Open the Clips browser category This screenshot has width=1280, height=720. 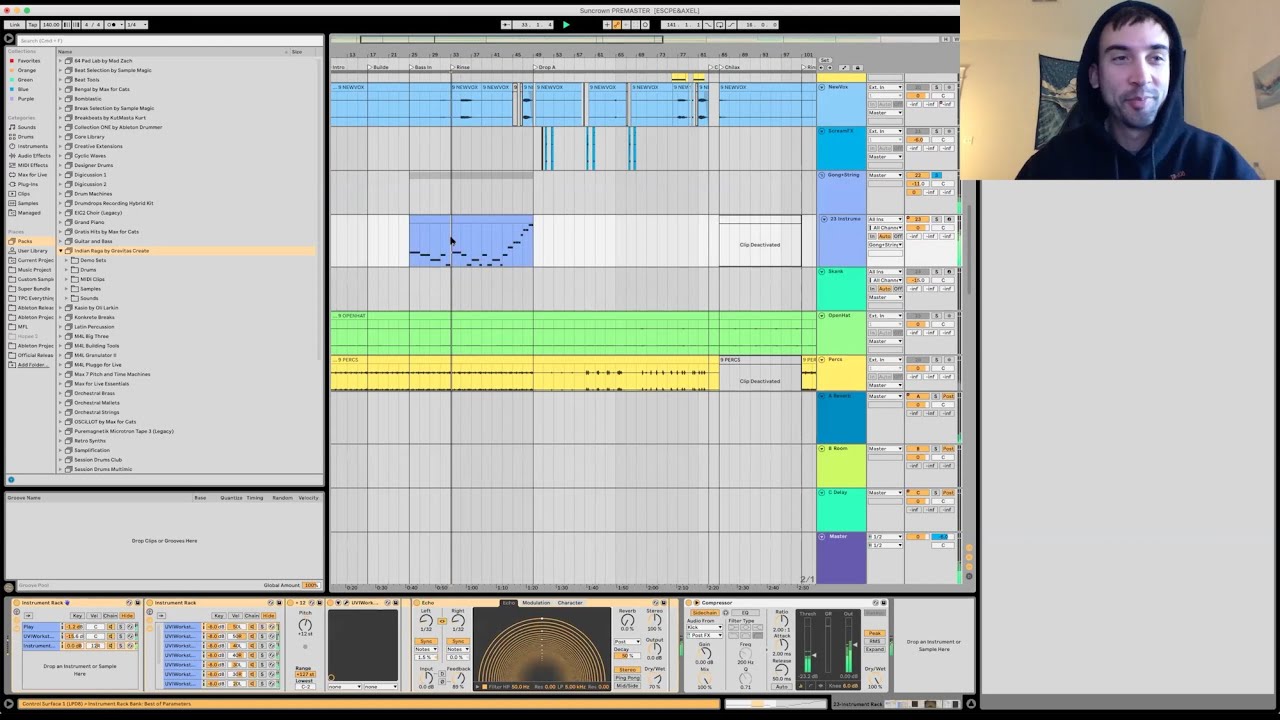point(25,194)
